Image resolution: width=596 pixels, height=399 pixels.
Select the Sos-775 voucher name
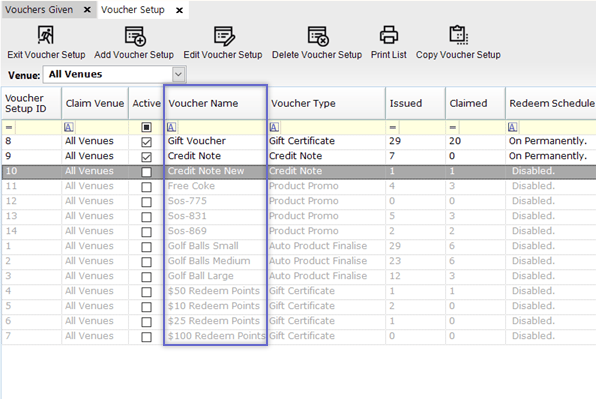187,201
